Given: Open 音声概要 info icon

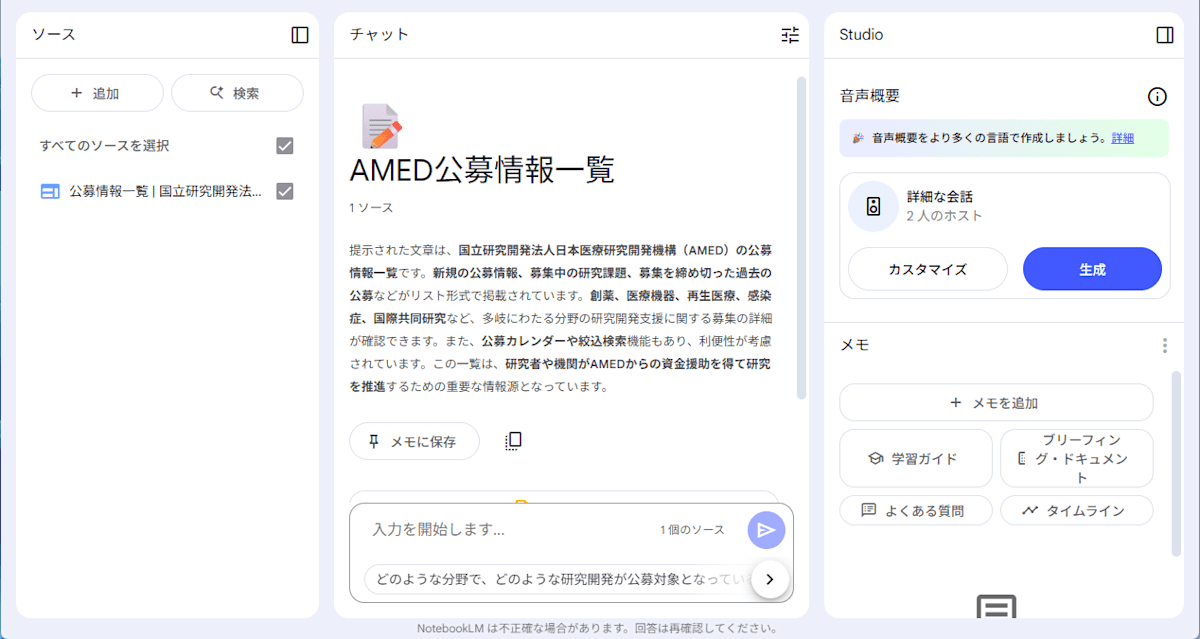Looking at the screenshot, I should coord(1157,97).
